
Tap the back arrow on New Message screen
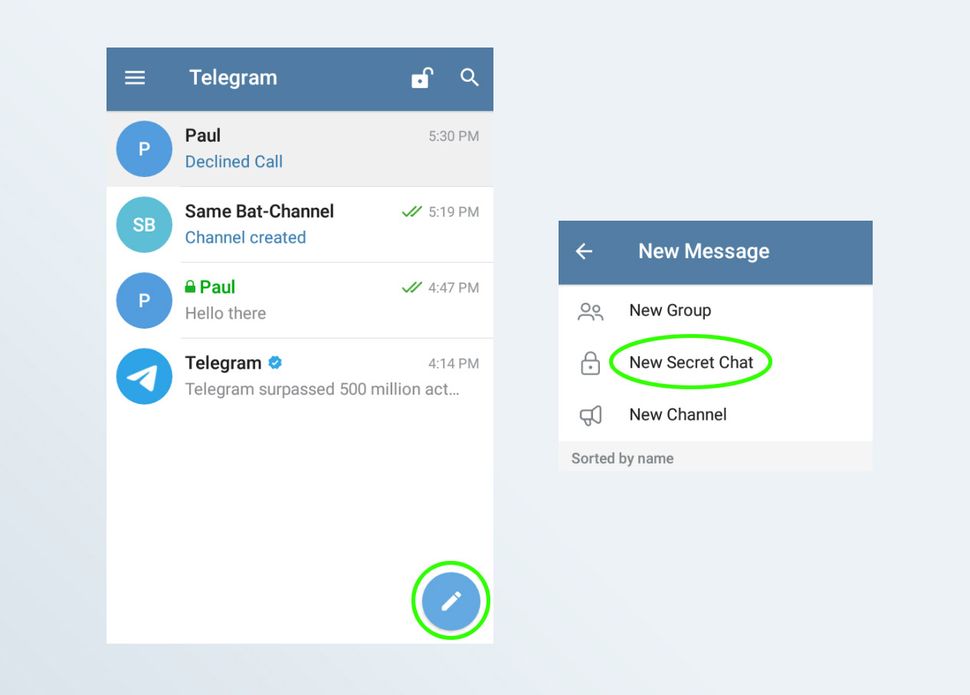tap(584, 252)
